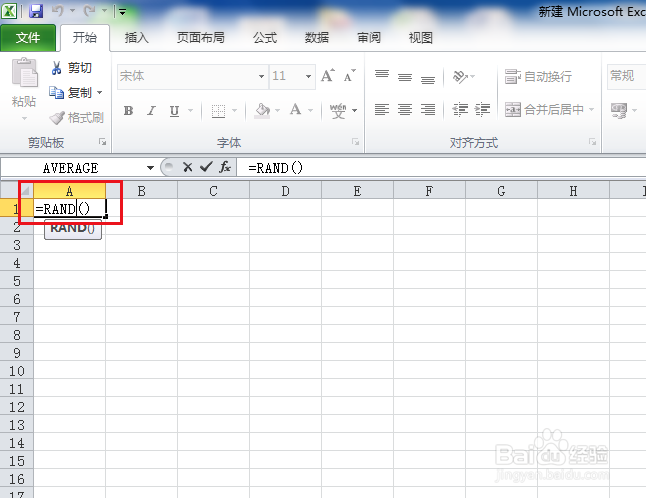Image resolution: width=646 pixels, height=498 pixels.
Task: Click the Save icon in quick access toolbar
Action: click(x=36, y=11)
